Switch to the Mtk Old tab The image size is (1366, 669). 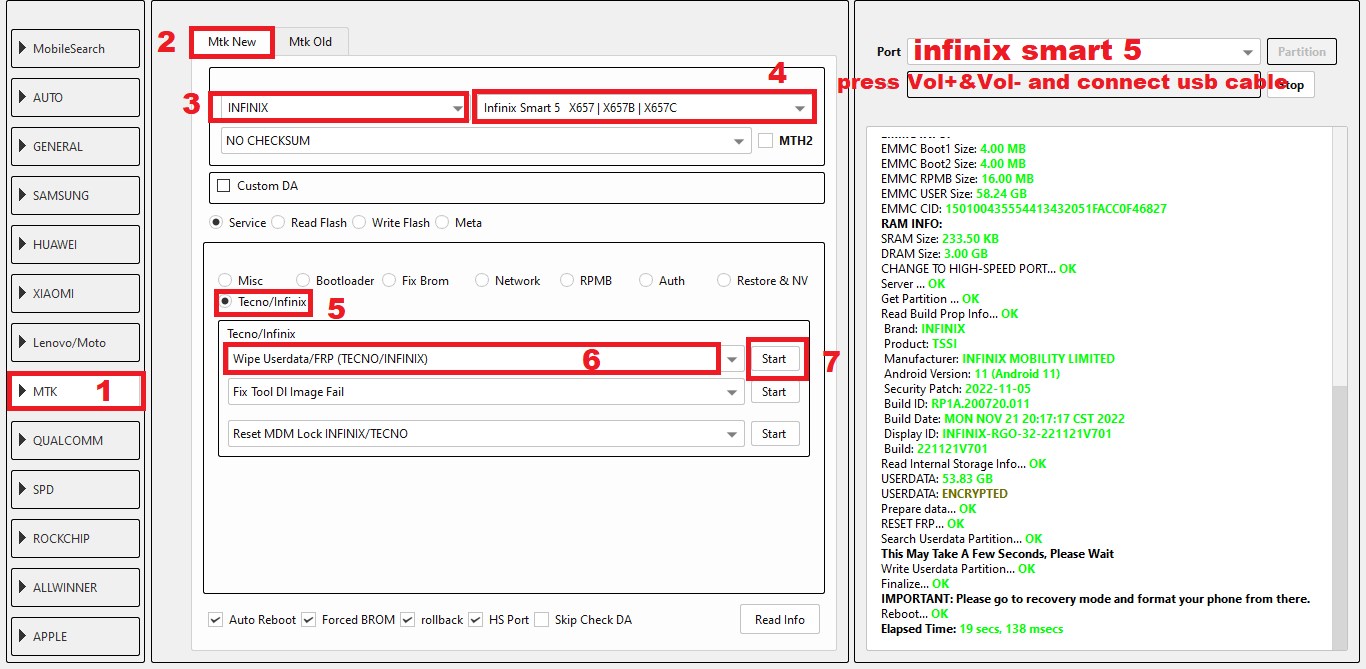pyautogui.click(x=310, y=42)
